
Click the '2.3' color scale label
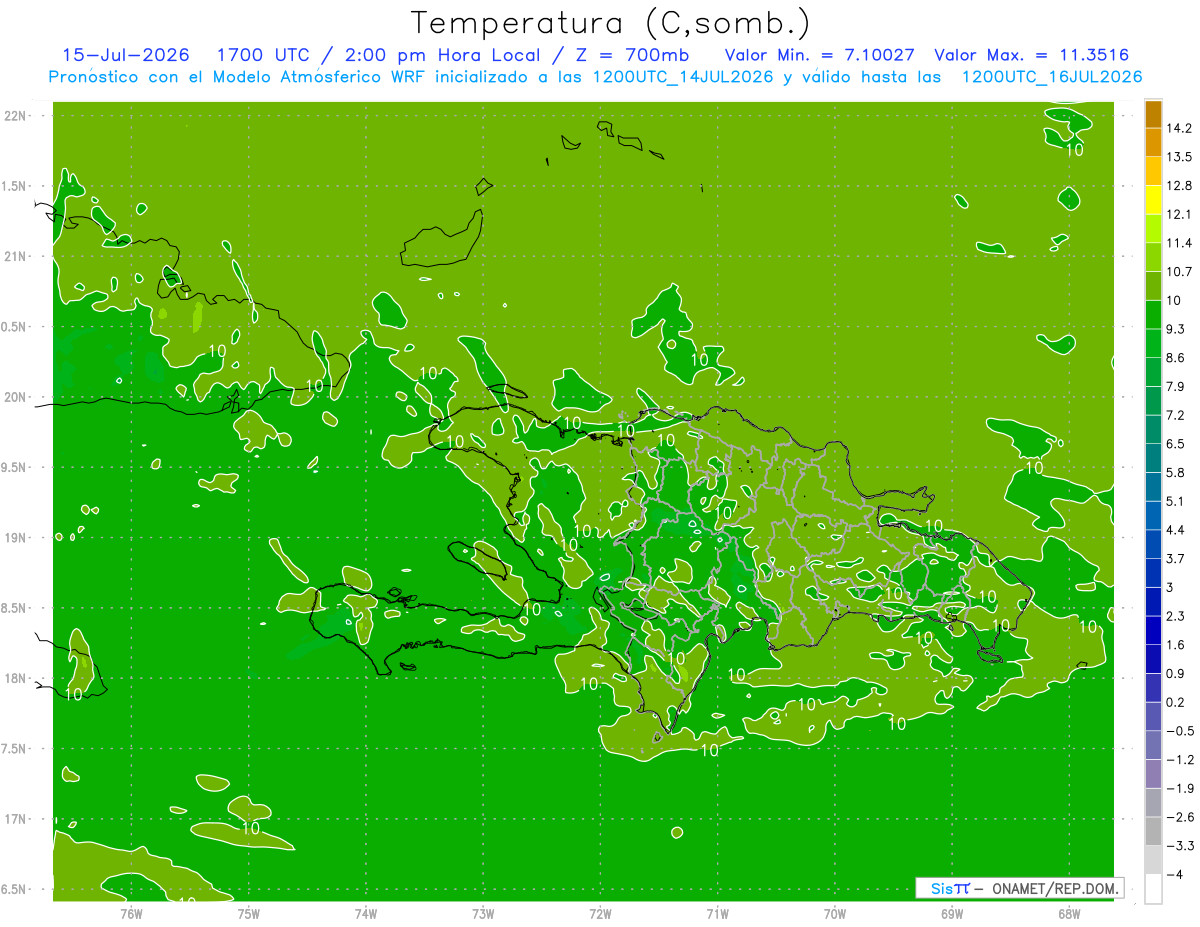tap(1176, 616)
